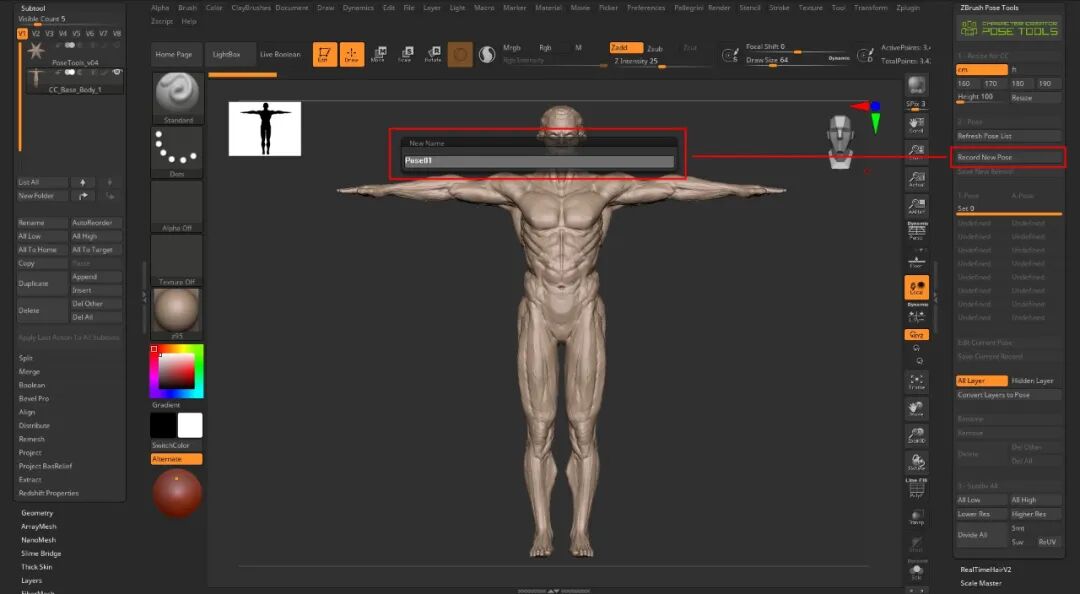Screen dimensions: 1080x594
Task: Click the Persp perspective icon
Action: pyautogui.click(x=916, y=233)
